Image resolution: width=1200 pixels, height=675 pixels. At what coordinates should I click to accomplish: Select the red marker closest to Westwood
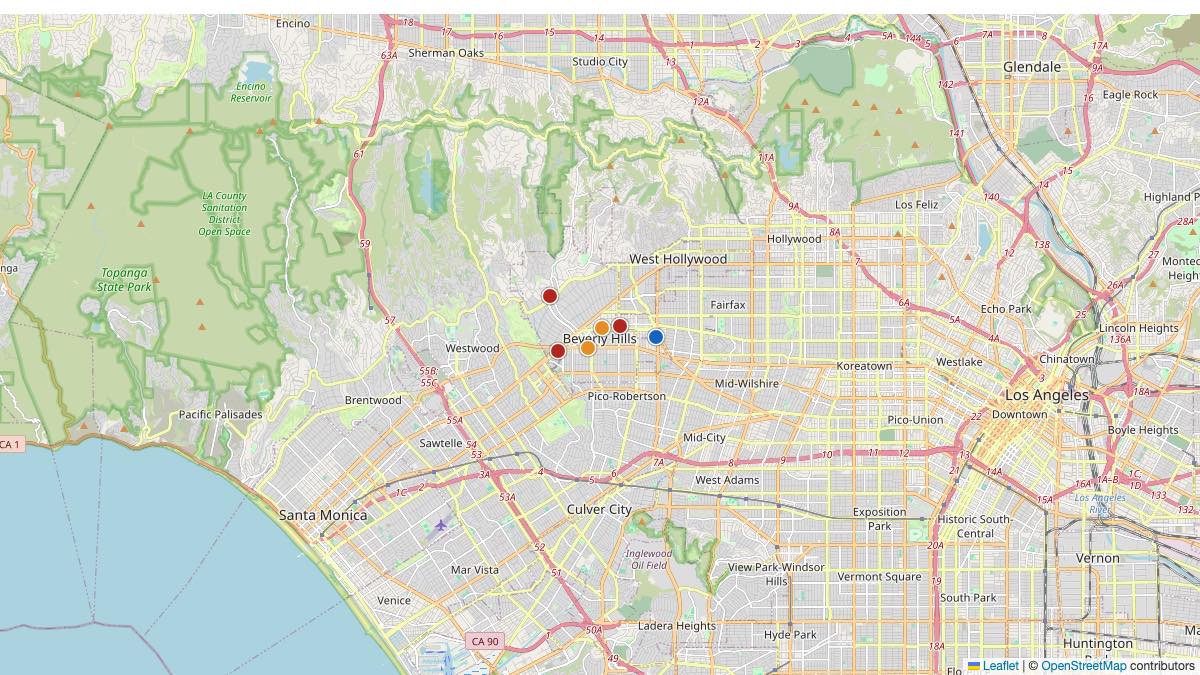tap(558, 351)
